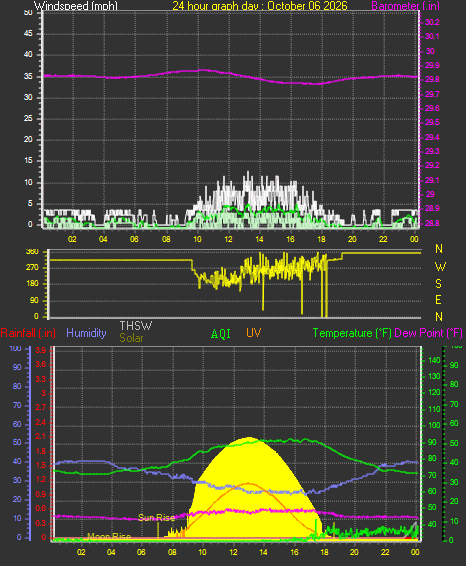
Task: Click '0.6' on the red rainfall axis
Action: point(41,508)
